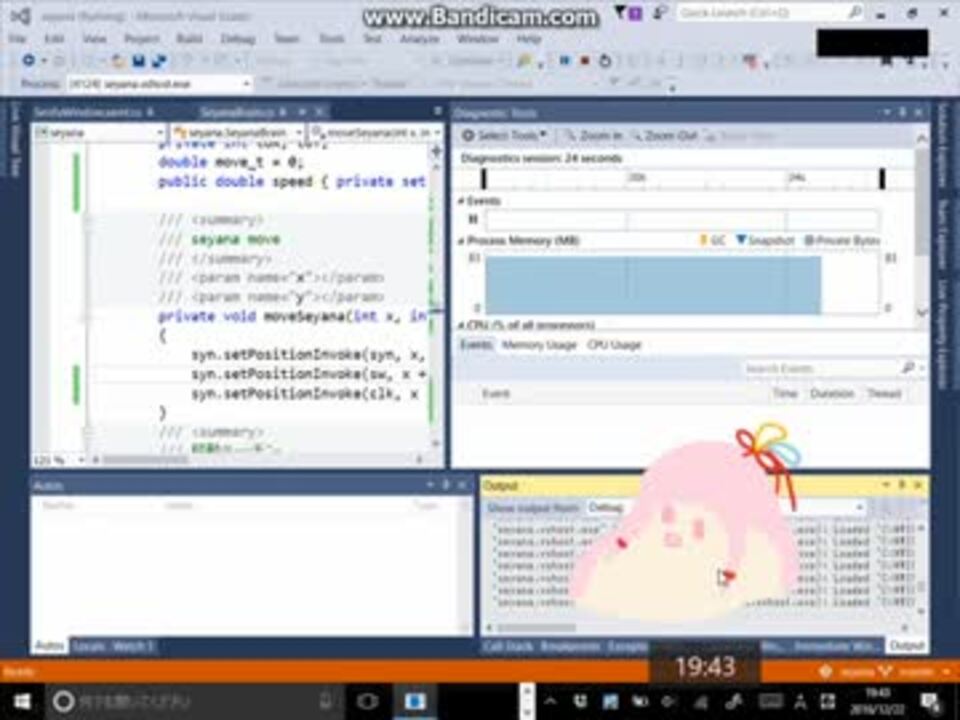The image size is (960, 720).
Task: Open the Debug menu
Action: tap(237, 38)
